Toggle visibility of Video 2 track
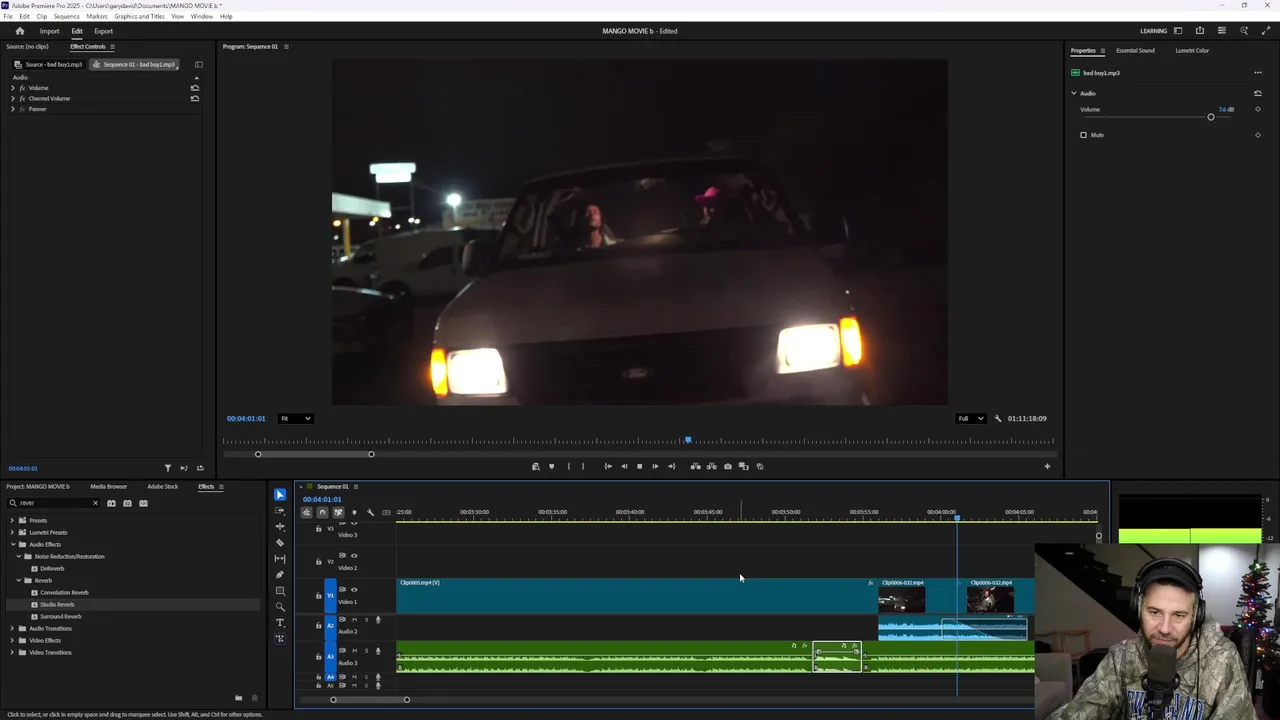Viewport: 1280px width, 720px height. coord(354,555)
